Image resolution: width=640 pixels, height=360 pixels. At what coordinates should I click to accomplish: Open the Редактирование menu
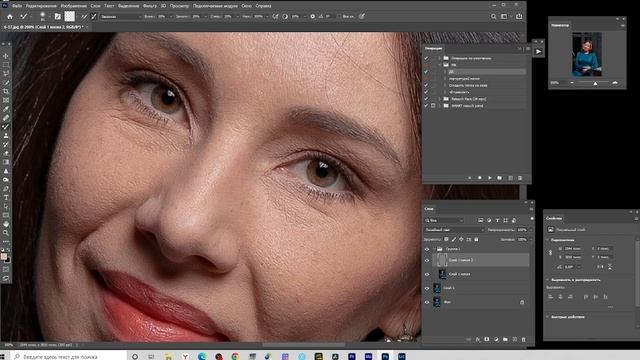click(x=41, y=6)
